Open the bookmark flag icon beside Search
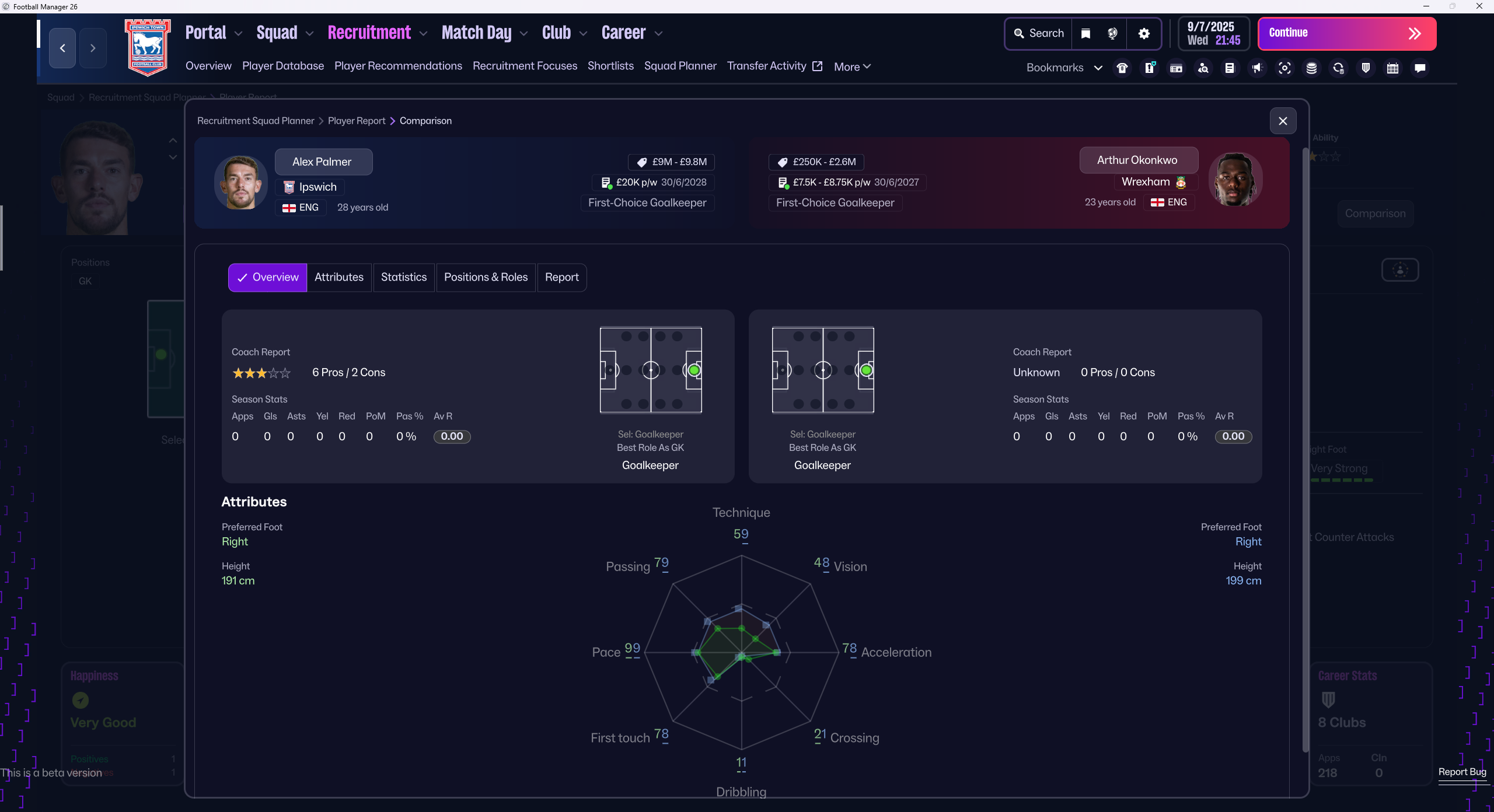1494x812 pixels. 1085,33
